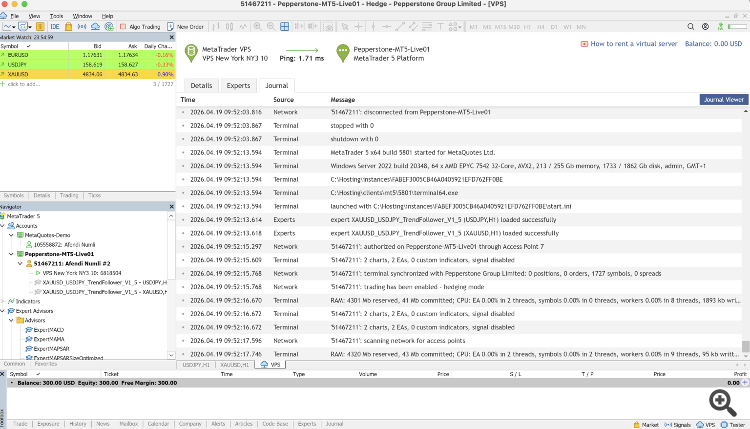This screenshot has width=750, height=429.
Task: Select the trendline drawing tool
Action: pos(400,27)
